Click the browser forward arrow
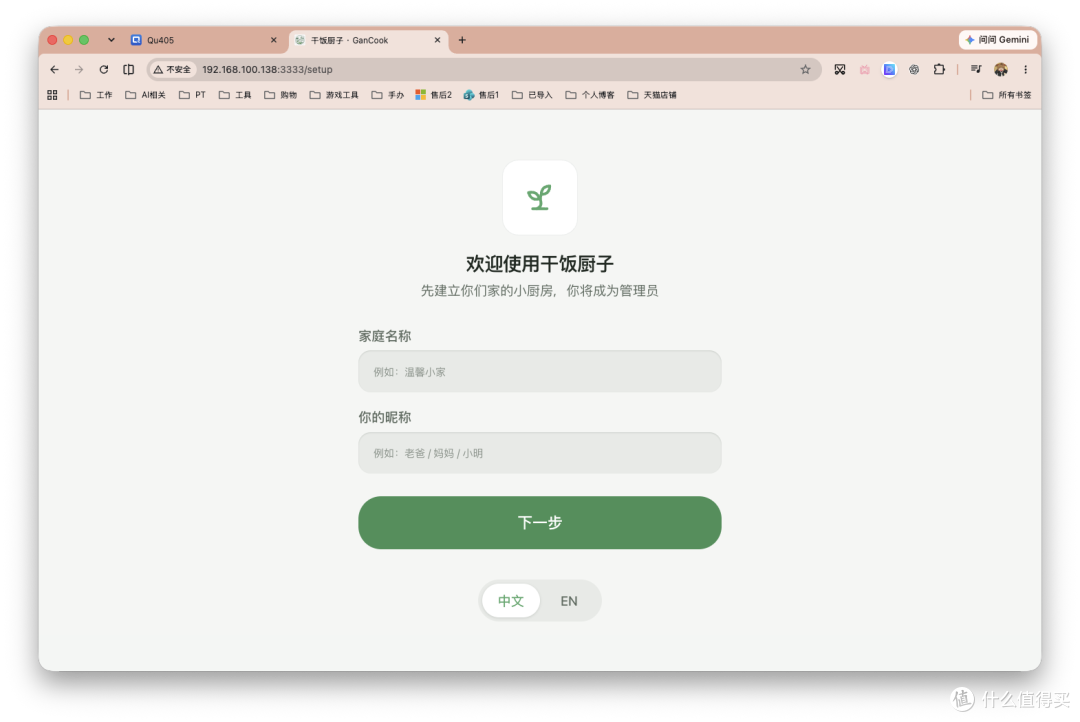The image size is (1080, 722). click(x=79, y=70)
